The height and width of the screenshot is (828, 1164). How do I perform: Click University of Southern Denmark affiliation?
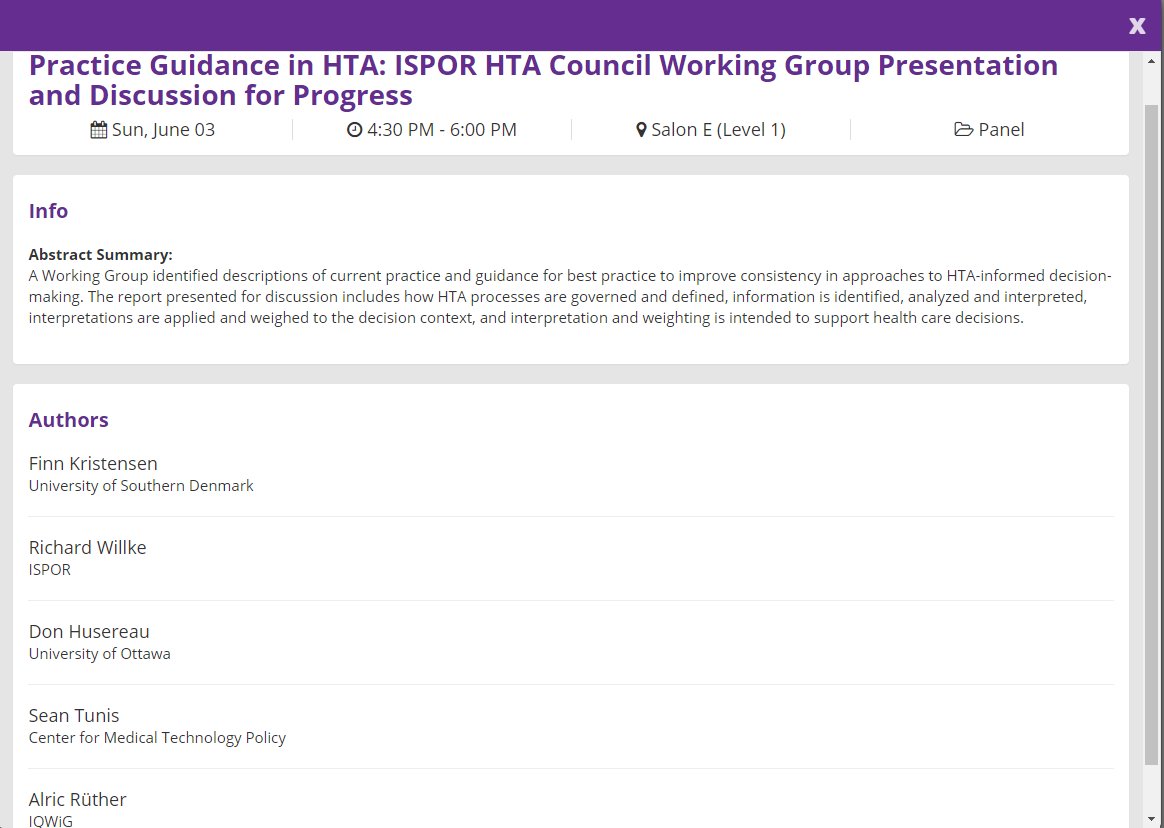coord(141,486)
